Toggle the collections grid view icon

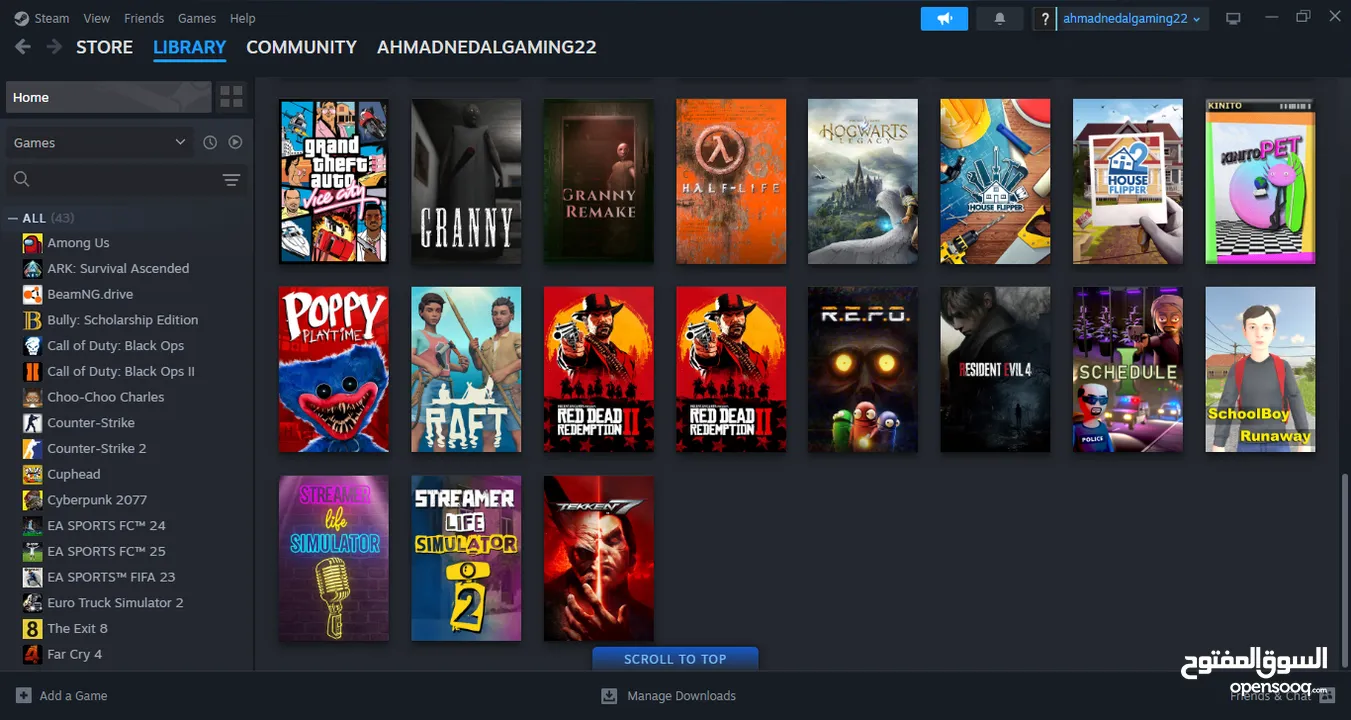coord(232,97)
